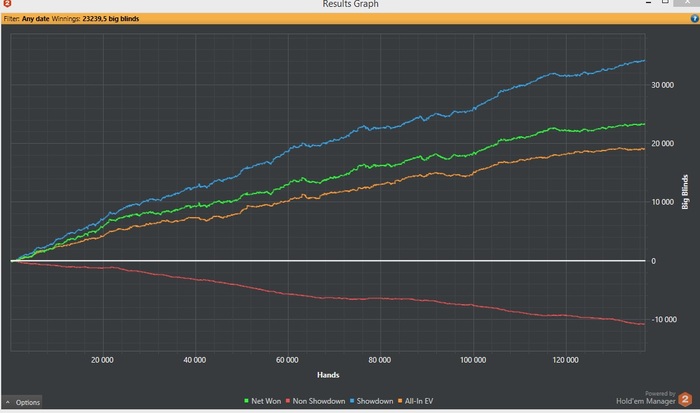Click the Showdown legend label
This screenshot has width=700, height=413.
(375, 401)
